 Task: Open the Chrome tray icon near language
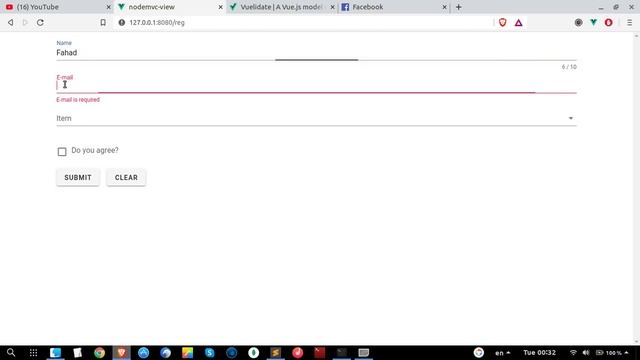479,352
